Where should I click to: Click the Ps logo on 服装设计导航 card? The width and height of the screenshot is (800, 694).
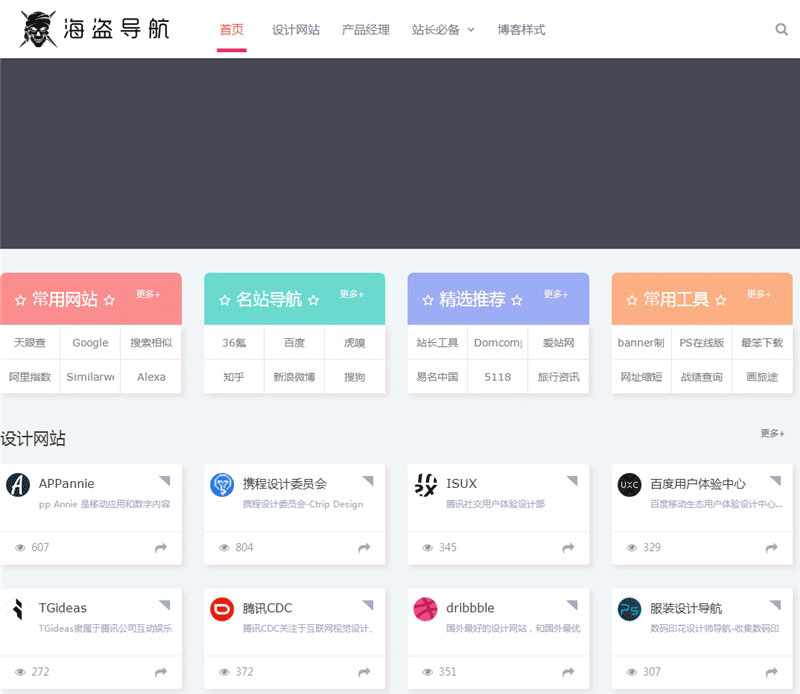click(629, 609)
